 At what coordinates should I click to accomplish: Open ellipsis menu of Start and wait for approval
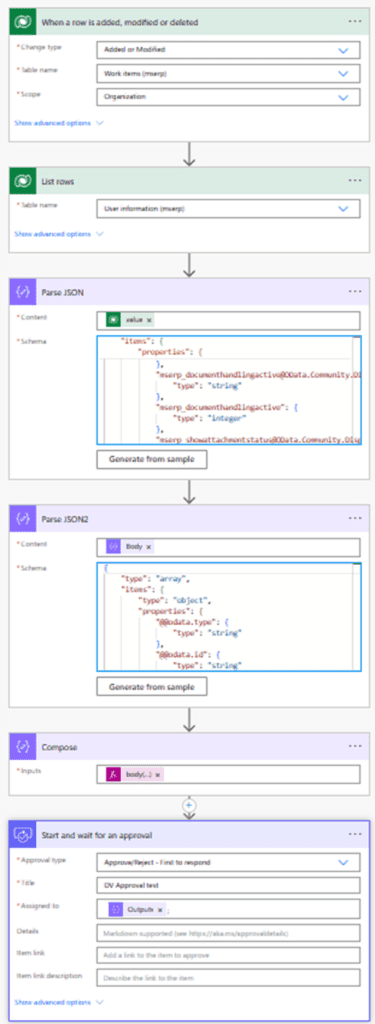click(355, 834)
